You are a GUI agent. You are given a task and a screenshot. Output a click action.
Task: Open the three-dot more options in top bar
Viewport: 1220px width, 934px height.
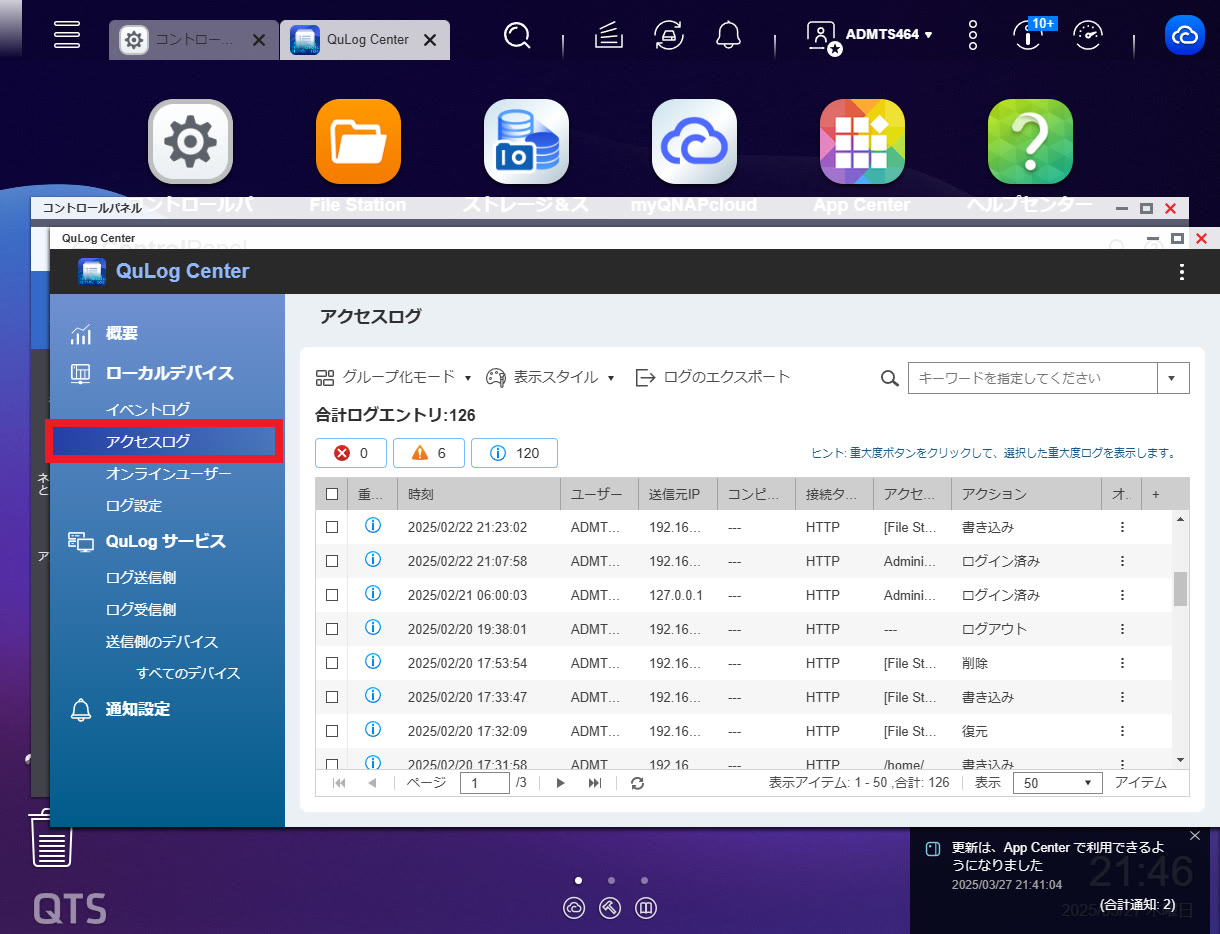click(973, 37)
